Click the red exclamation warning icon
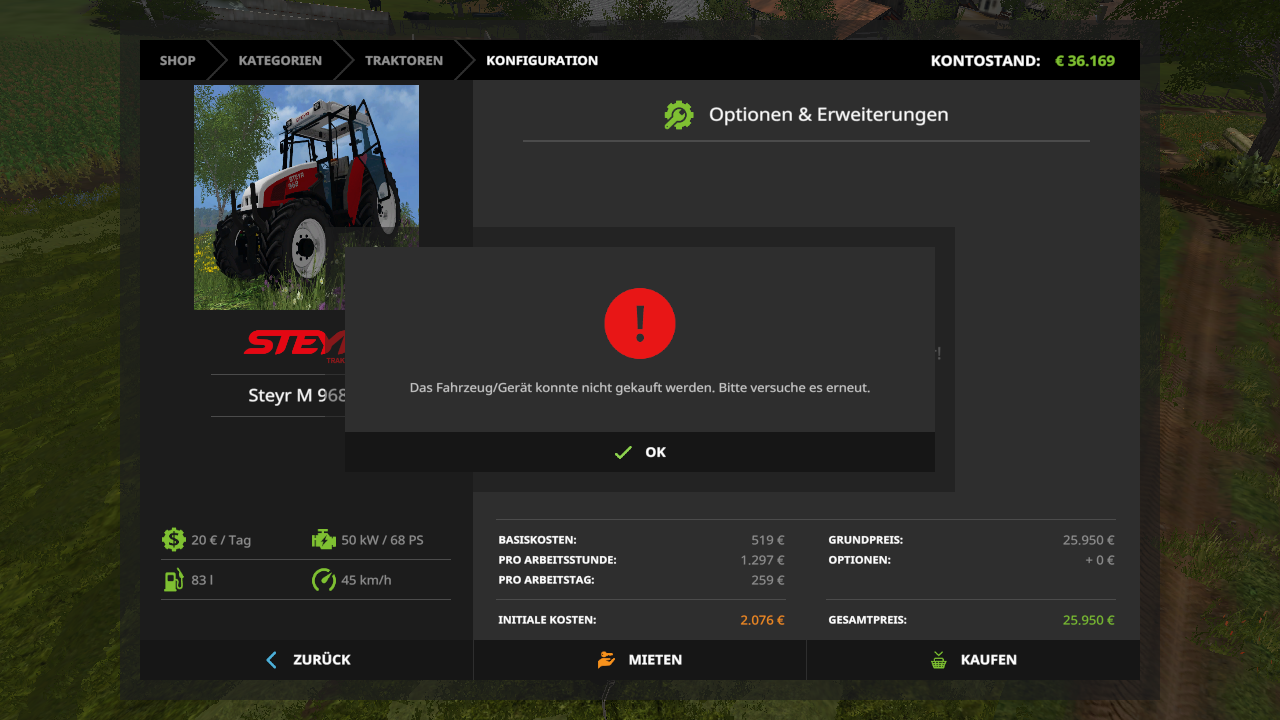 (640, 323)
